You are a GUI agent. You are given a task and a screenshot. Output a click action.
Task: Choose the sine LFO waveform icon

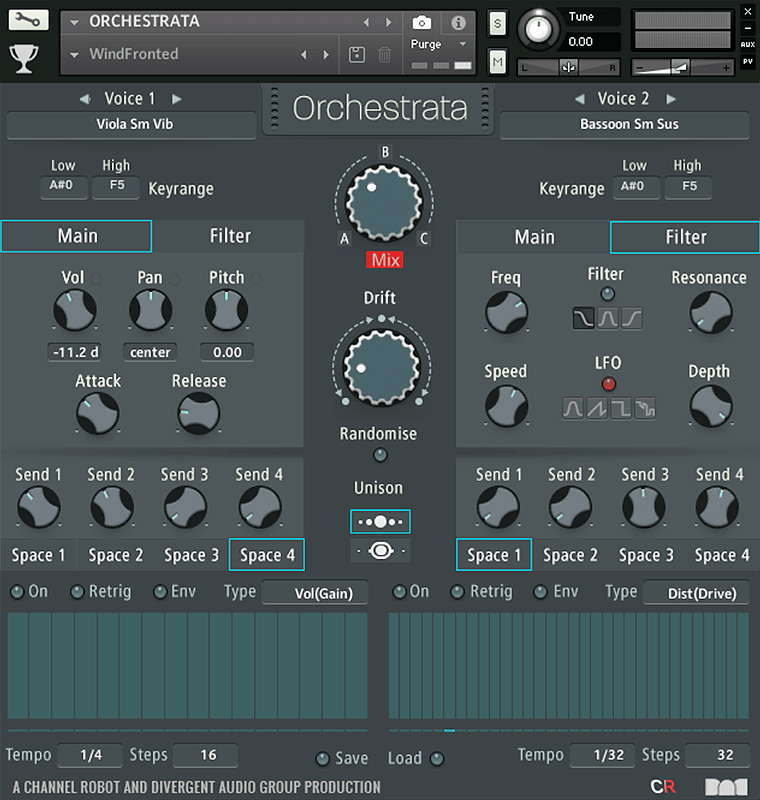click(x=573, y=409)
